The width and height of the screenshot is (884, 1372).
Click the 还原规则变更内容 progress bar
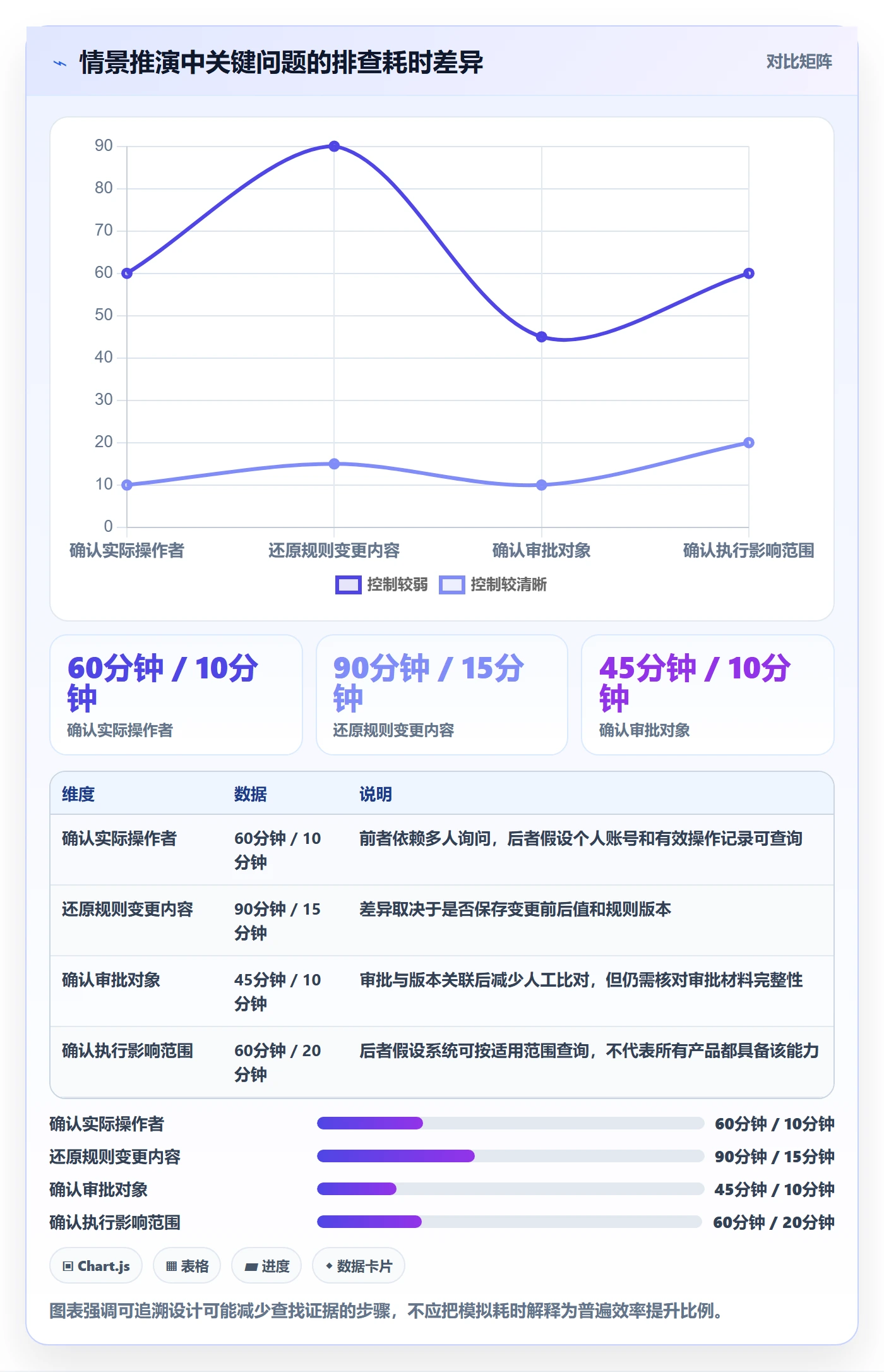510,1156
